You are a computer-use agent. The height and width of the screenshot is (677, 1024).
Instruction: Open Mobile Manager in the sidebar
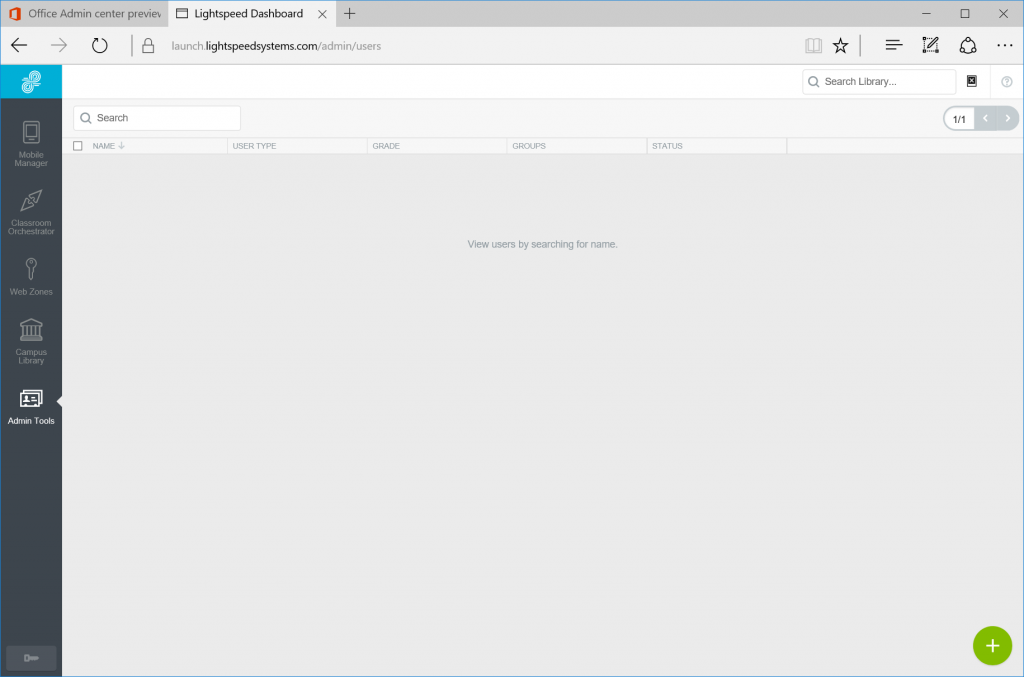pos(31,144)
